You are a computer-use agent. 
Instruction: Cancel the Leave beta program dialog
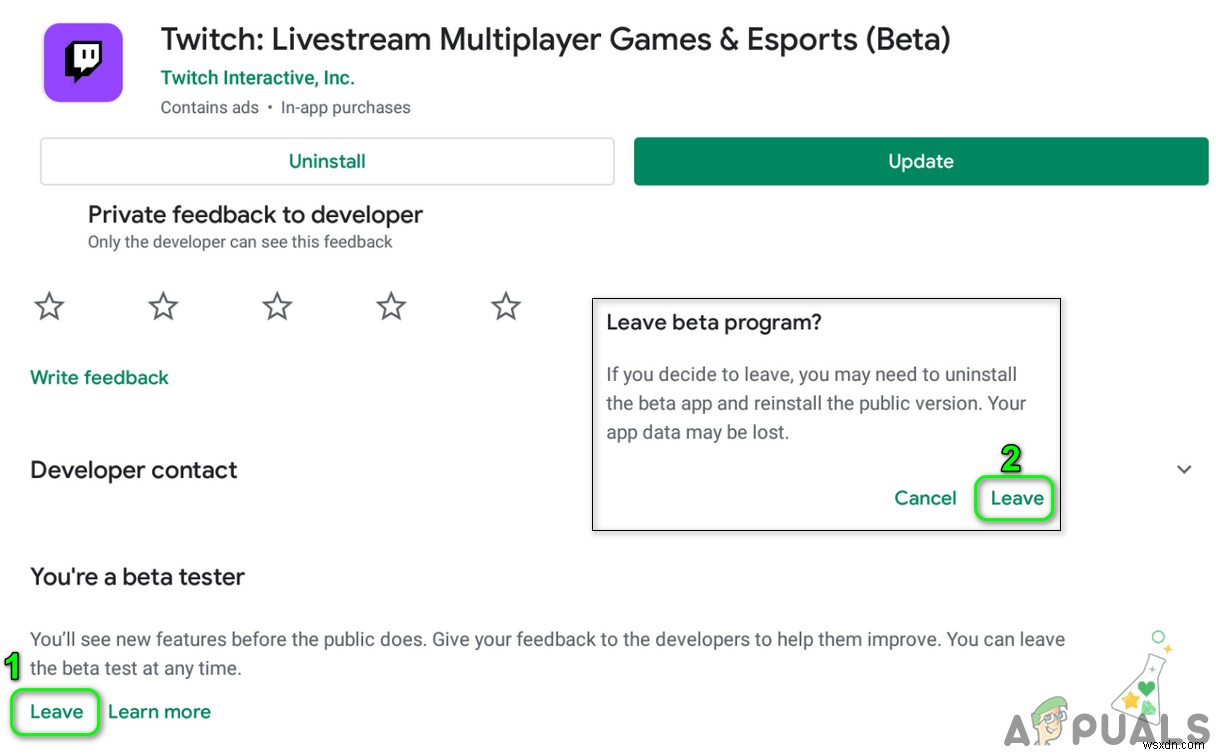pos(925,498)
